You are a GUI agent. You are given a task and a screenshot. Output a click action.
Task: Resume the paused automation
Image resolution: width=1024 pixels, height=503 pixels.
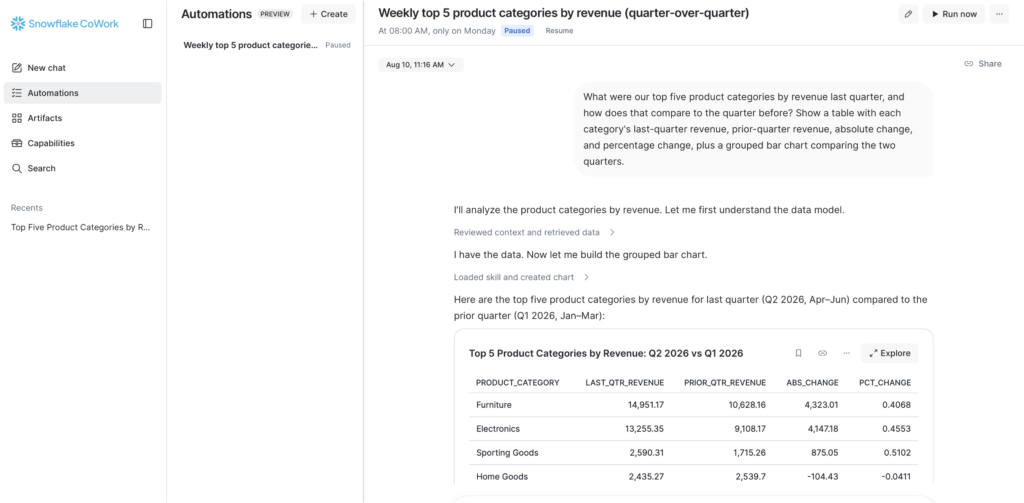559,31
